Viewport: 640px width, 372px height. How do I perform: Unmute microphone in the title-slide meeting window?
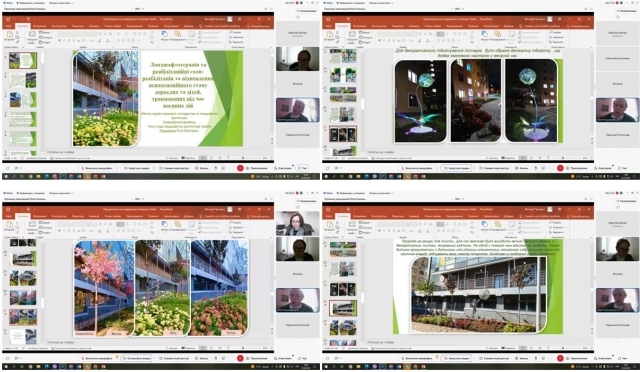(97, 168)
